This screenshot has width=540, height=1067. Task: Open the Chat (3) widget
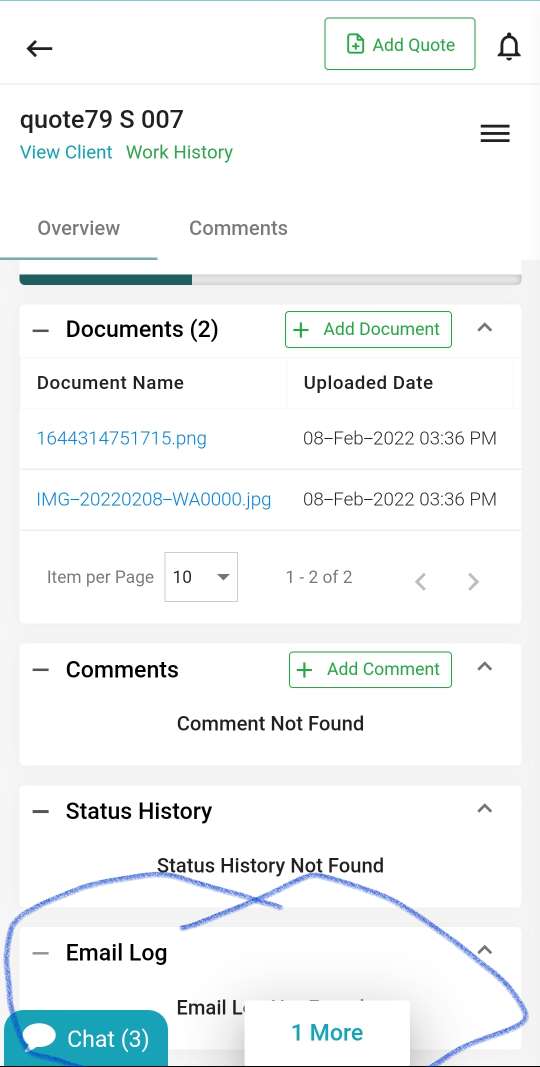point(86,1038)
